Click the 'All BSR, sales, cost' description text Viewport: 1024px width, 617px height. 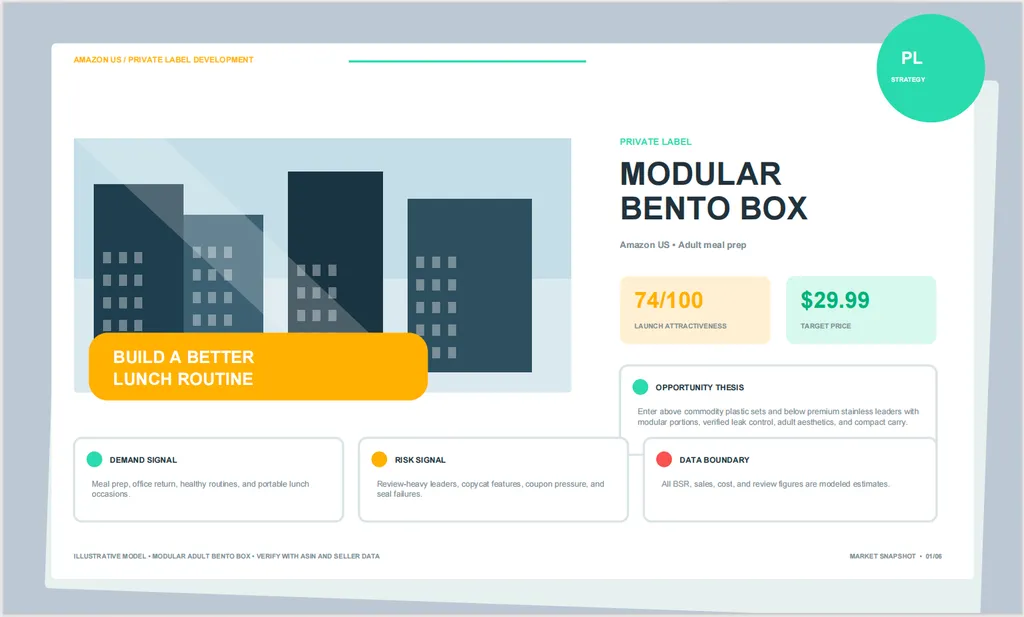pyautogui.click(x=775, y=484)
